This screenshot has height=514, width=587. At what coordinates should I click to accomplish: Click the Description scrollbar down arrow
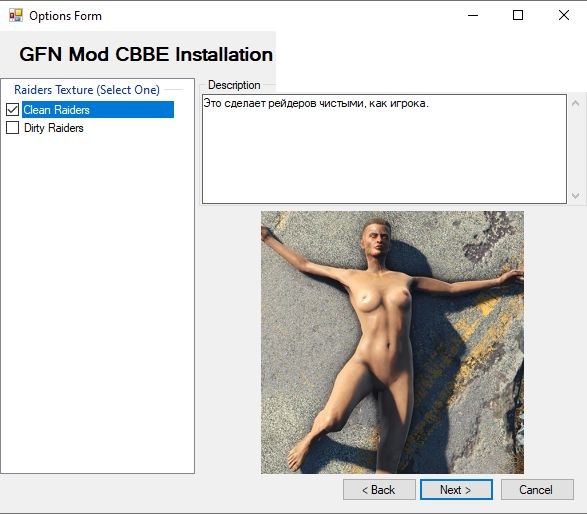point(576,196)
